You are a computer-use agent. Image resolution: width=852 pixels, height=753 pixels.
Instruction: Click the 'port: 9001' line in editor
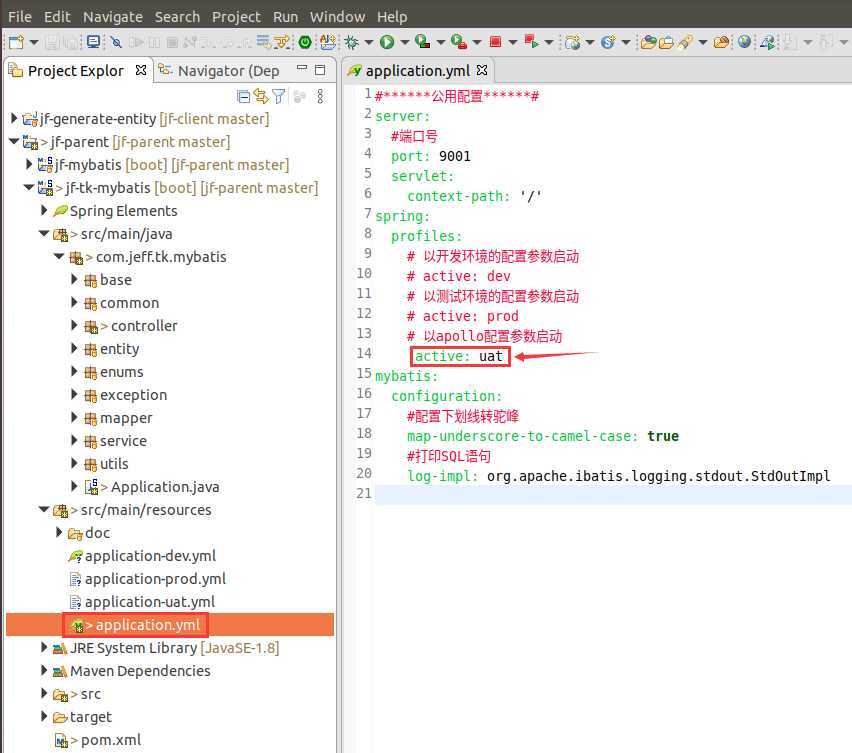431,156
